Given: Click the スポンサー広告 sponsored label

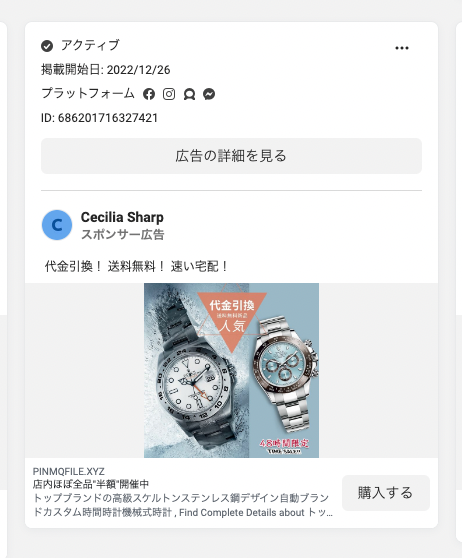Looking at the screenshot, I should pos(122,235).
